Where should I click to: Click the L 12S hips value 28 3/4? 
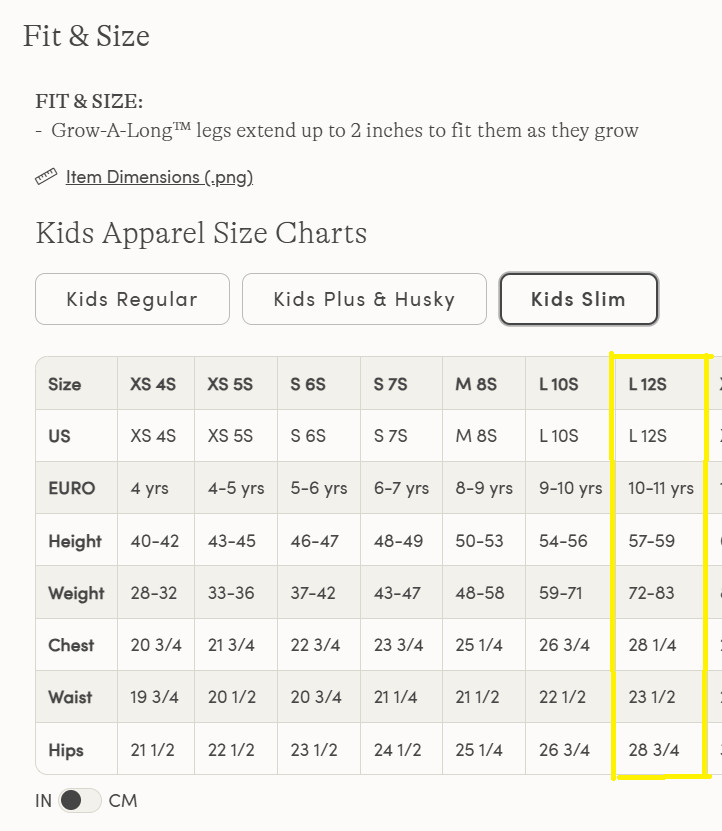tap(654, 750)
